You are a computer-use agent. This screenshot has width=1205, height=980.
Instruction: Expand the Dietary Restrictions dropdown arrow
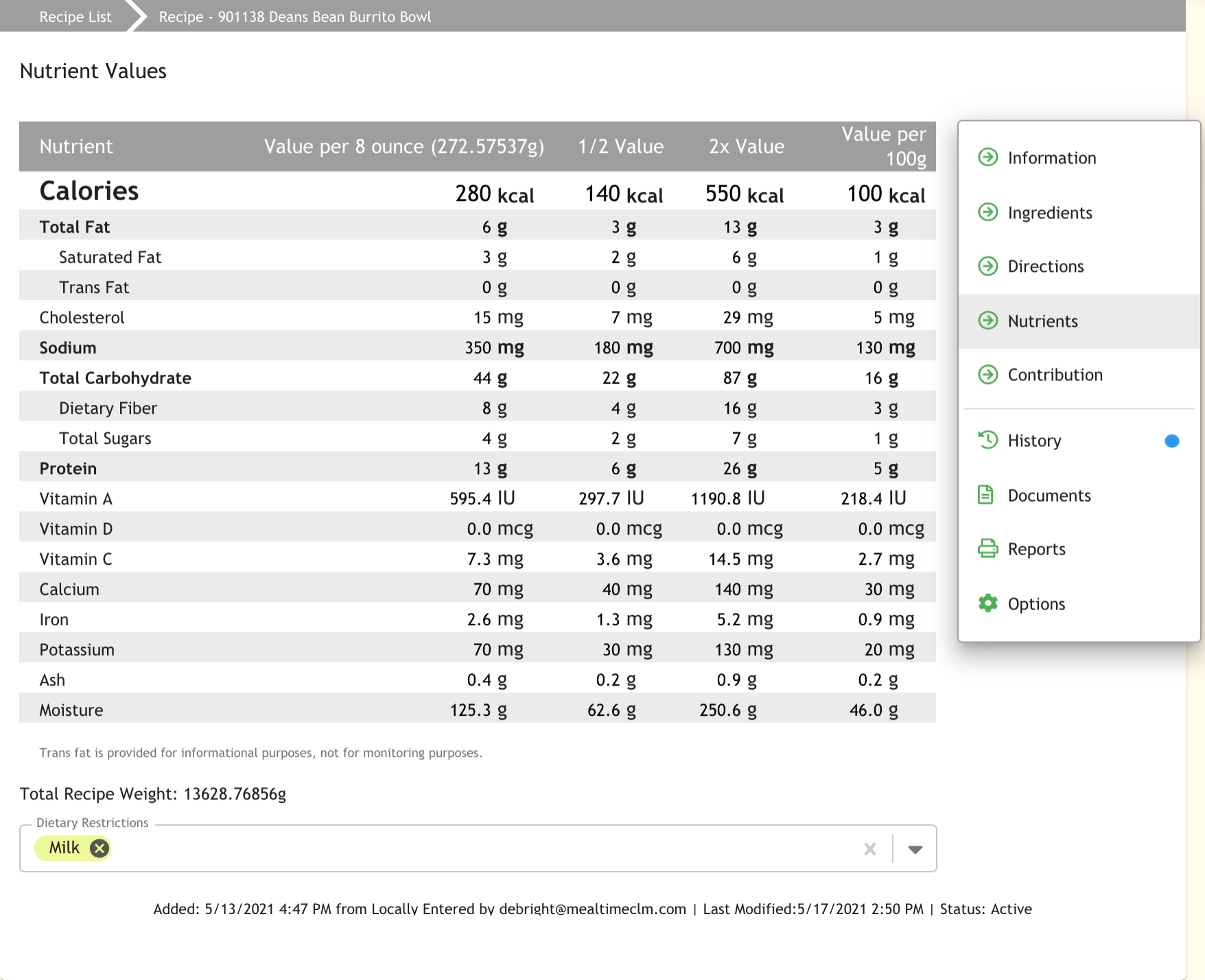pyautogui.click(x=915, y=849)
